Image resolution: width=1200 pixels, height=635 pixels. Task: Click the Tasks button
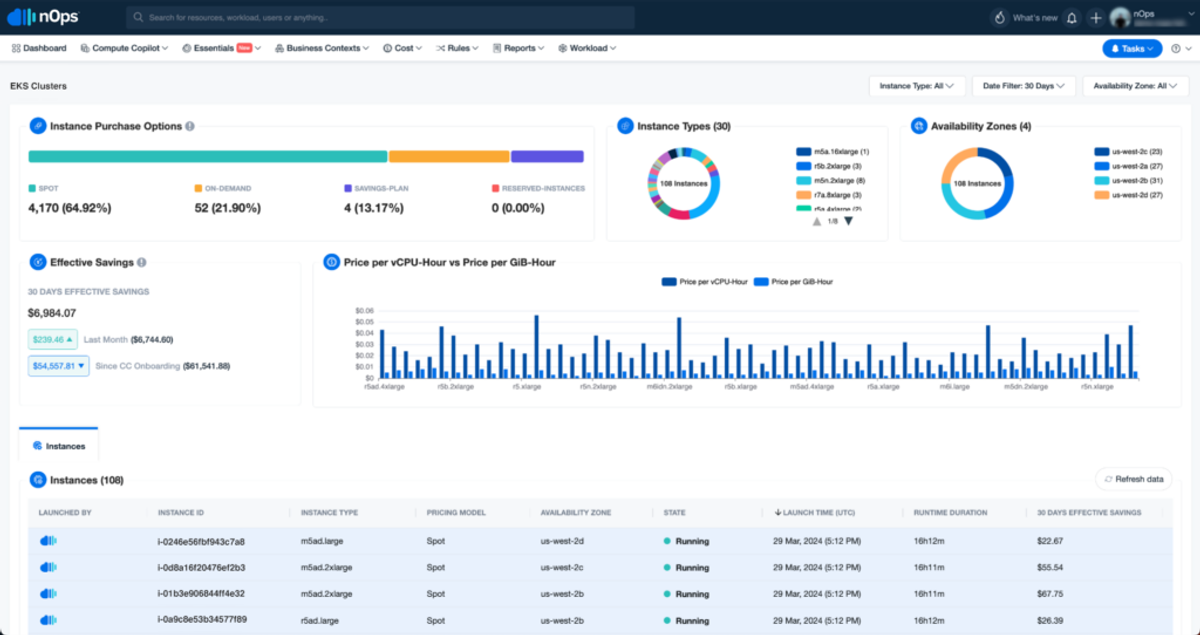(x=1132, y=48)
